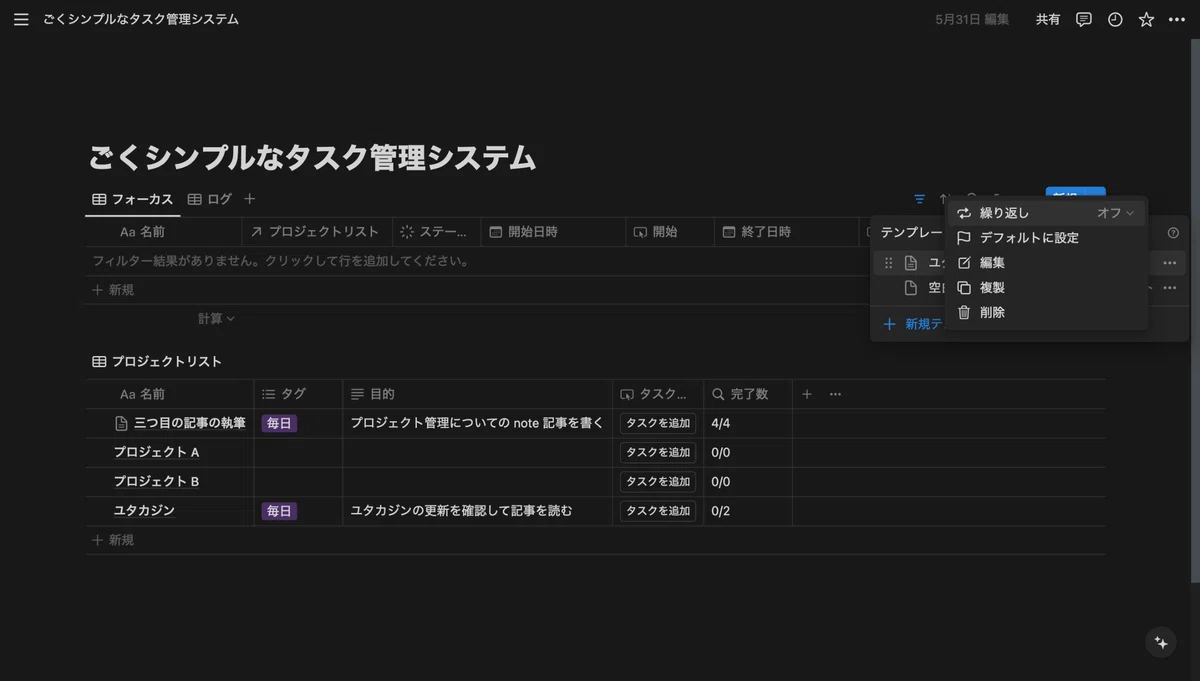Open more options for the 空 template
Viewport: 1200px width, 681px height.
click(x=1169, y=288)
